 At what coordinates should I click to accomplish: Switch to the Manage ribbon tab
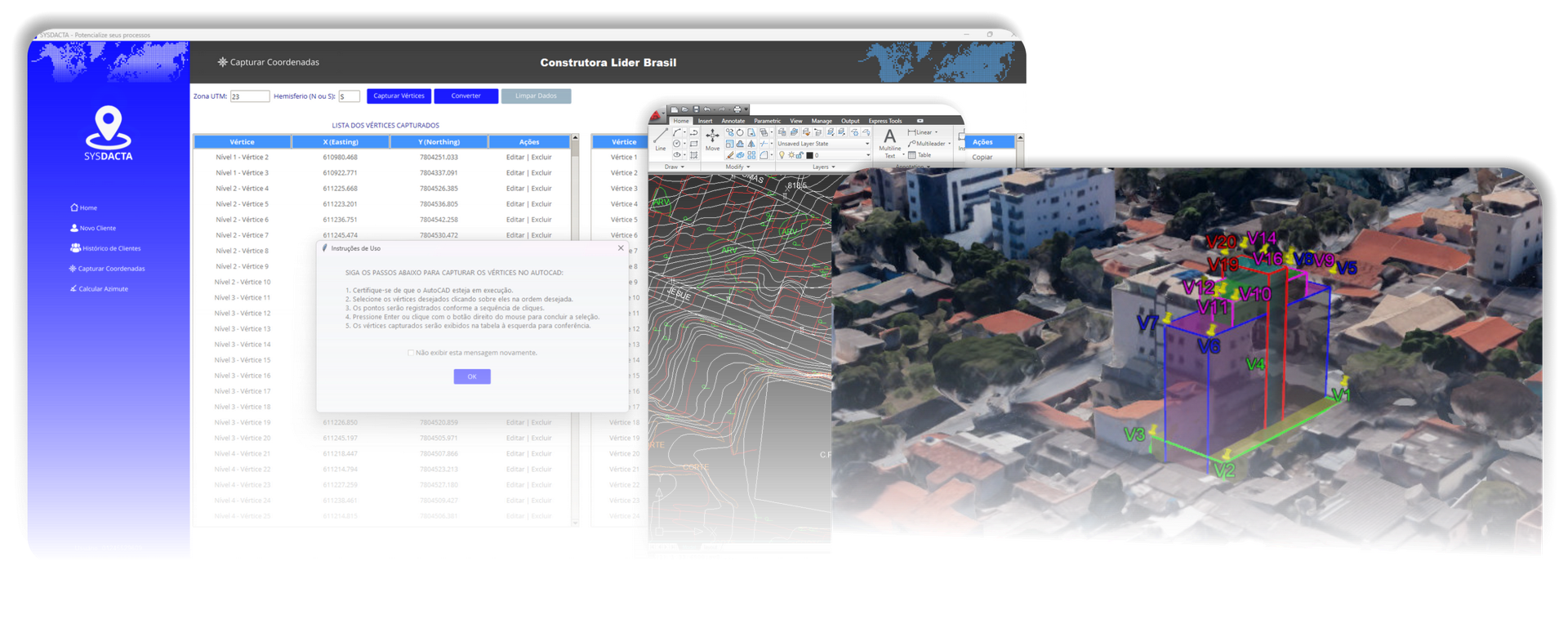(822, 121)
